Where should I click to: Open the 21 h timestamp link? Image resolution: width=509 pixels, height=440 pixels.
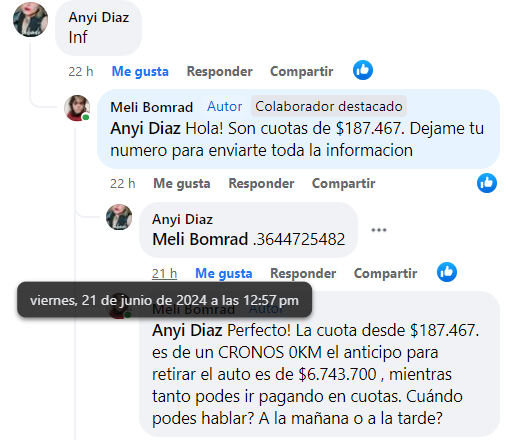point(164,274)
